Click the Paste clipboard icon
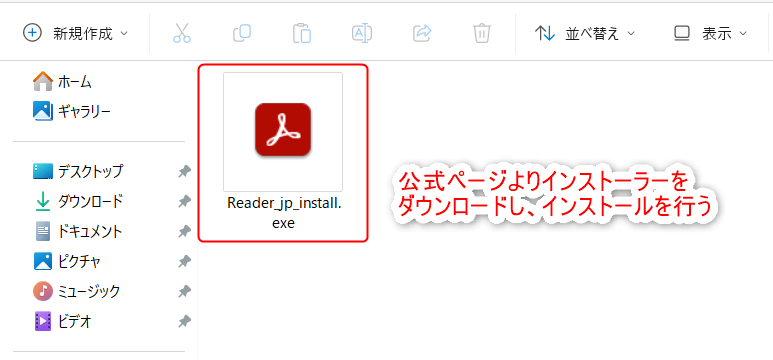This screenshot has height=360, width=773. pos(302,34)
